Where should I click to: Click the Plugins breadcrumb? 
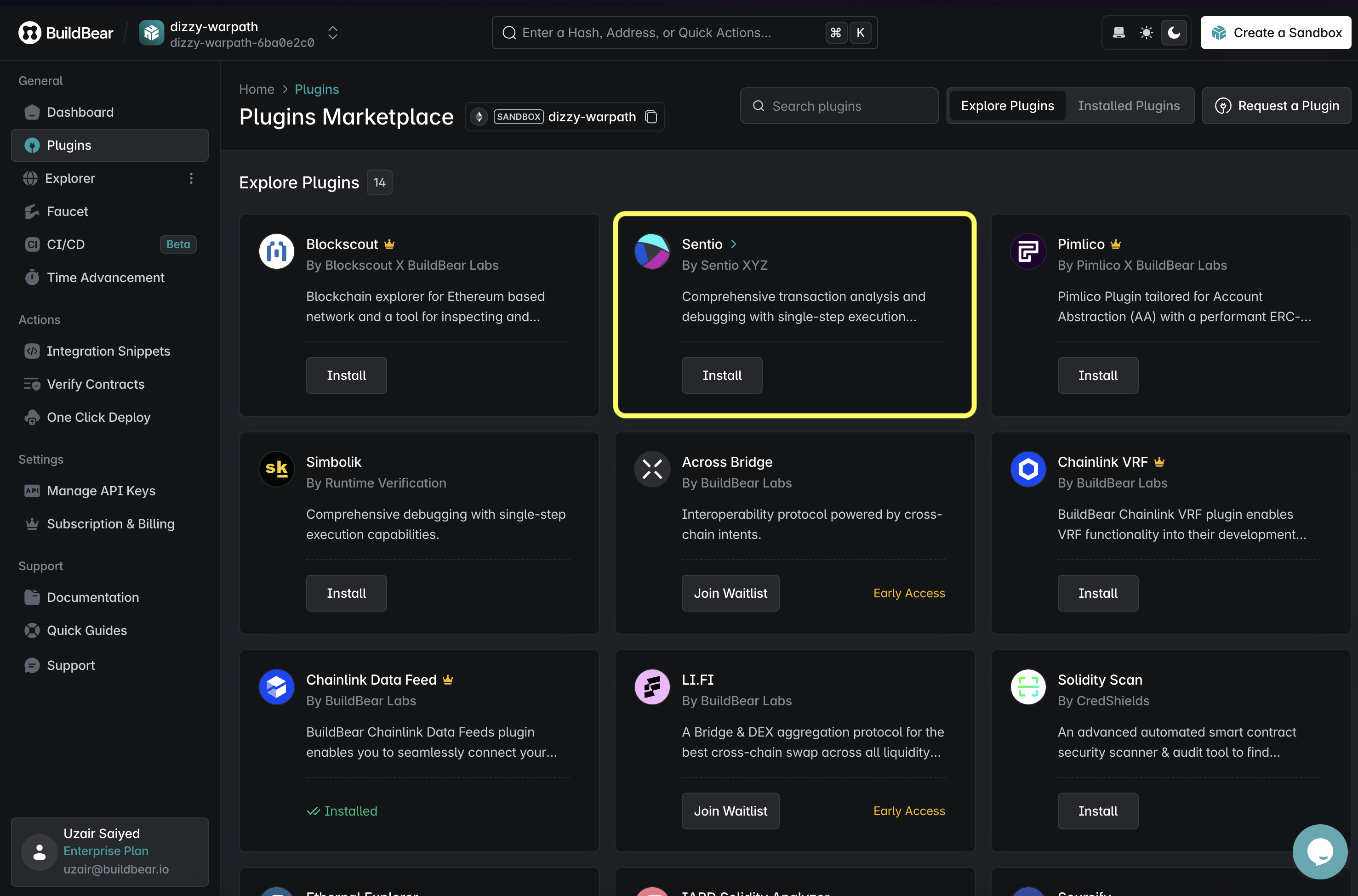[317, 89]
